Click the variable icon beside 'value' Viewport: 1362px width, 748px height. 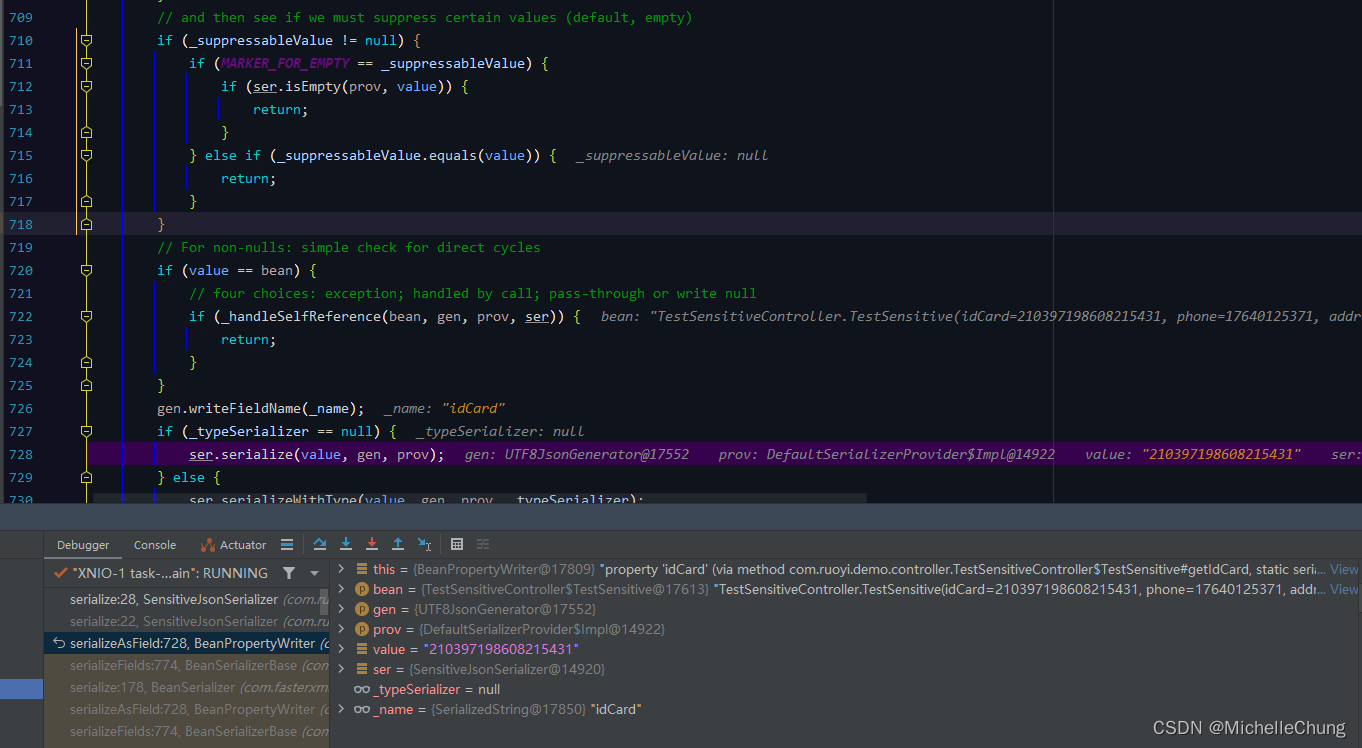(x=362, y=649)
